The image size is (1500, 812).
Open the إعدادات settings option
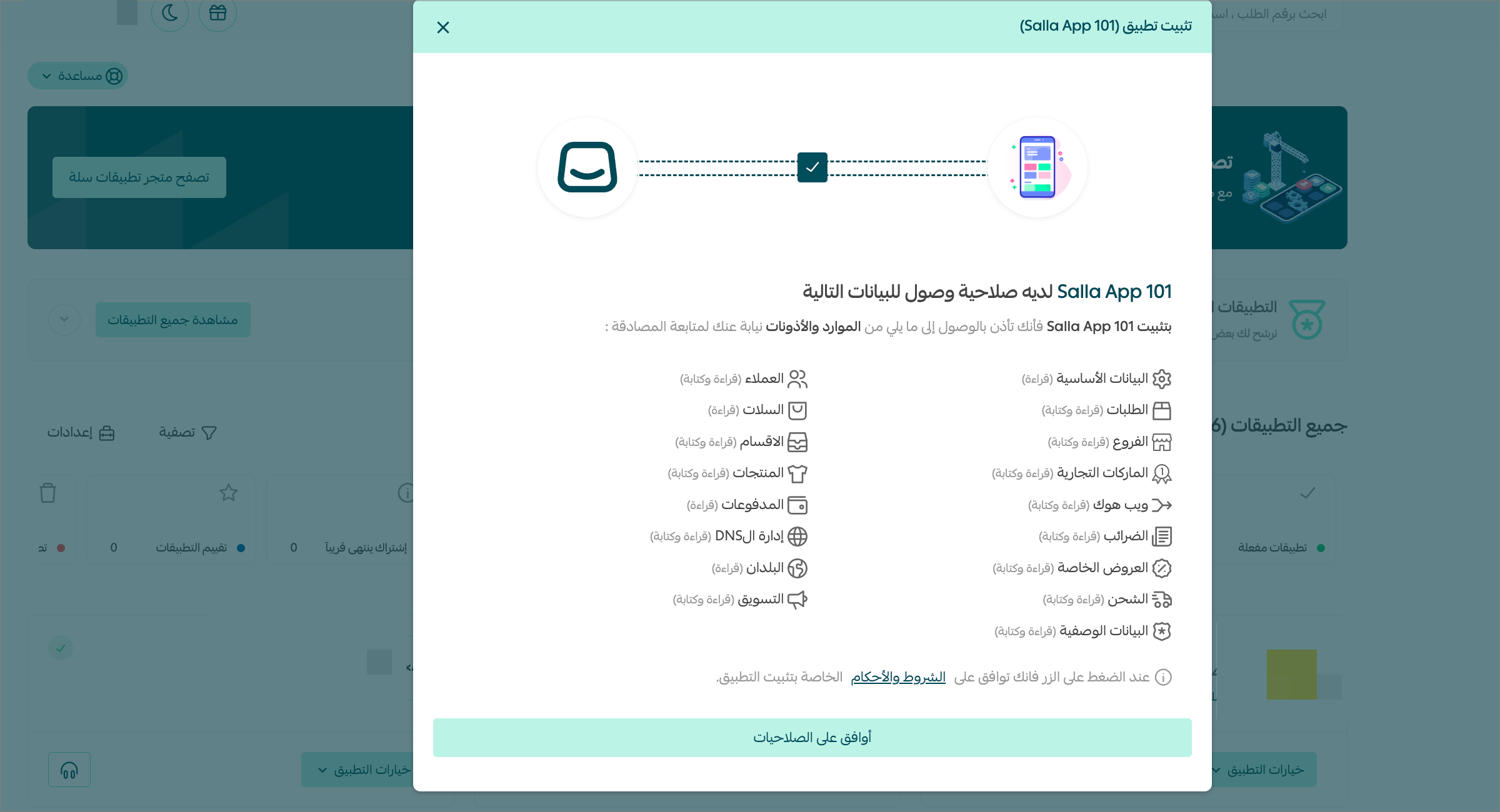81,432
